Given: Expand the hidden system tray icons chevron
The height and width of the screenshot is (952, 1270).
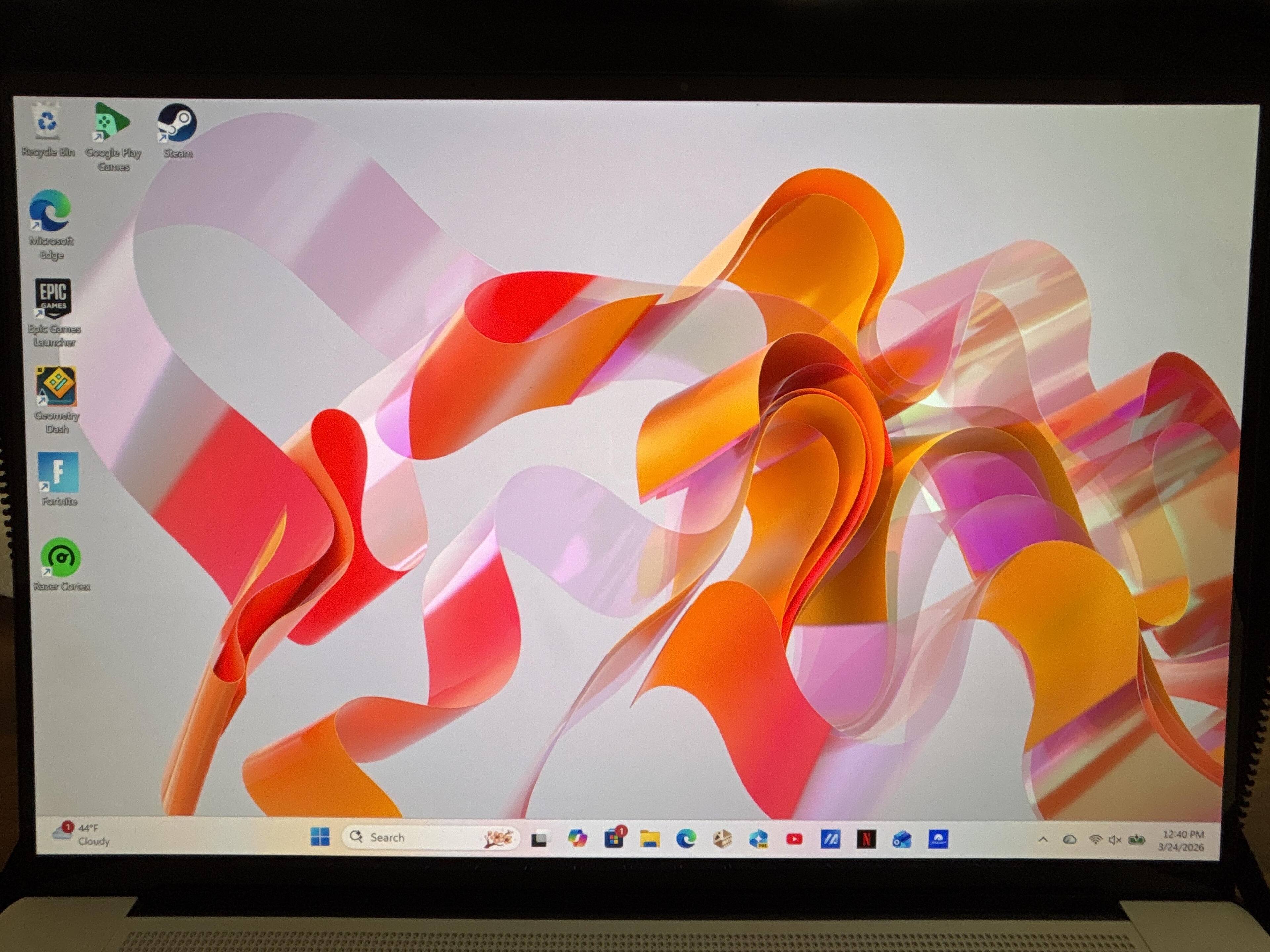Looking at the screenshot, I should pyautogui.click(x=1043, y=840).
